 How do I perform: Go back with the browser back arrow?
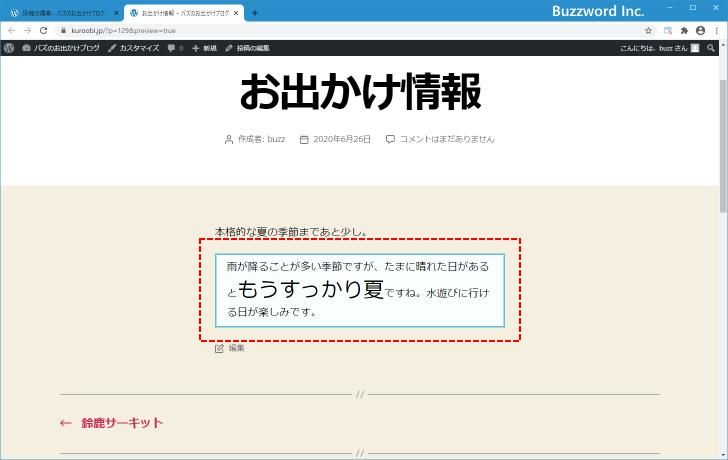point(11,31)
